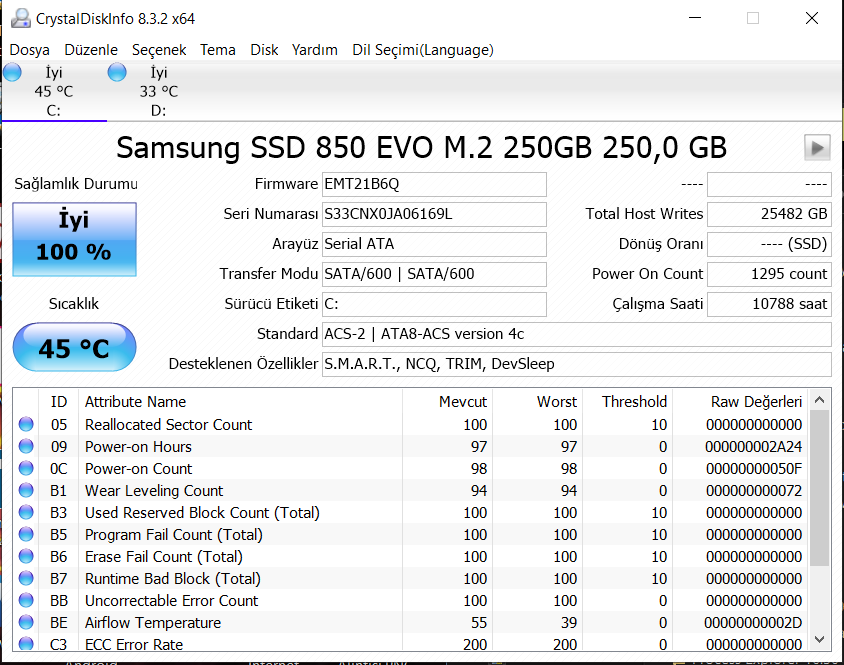844x665 pixels.
Task: Click the scrollbar down arrow in attribute list
Action: point(820,639)
